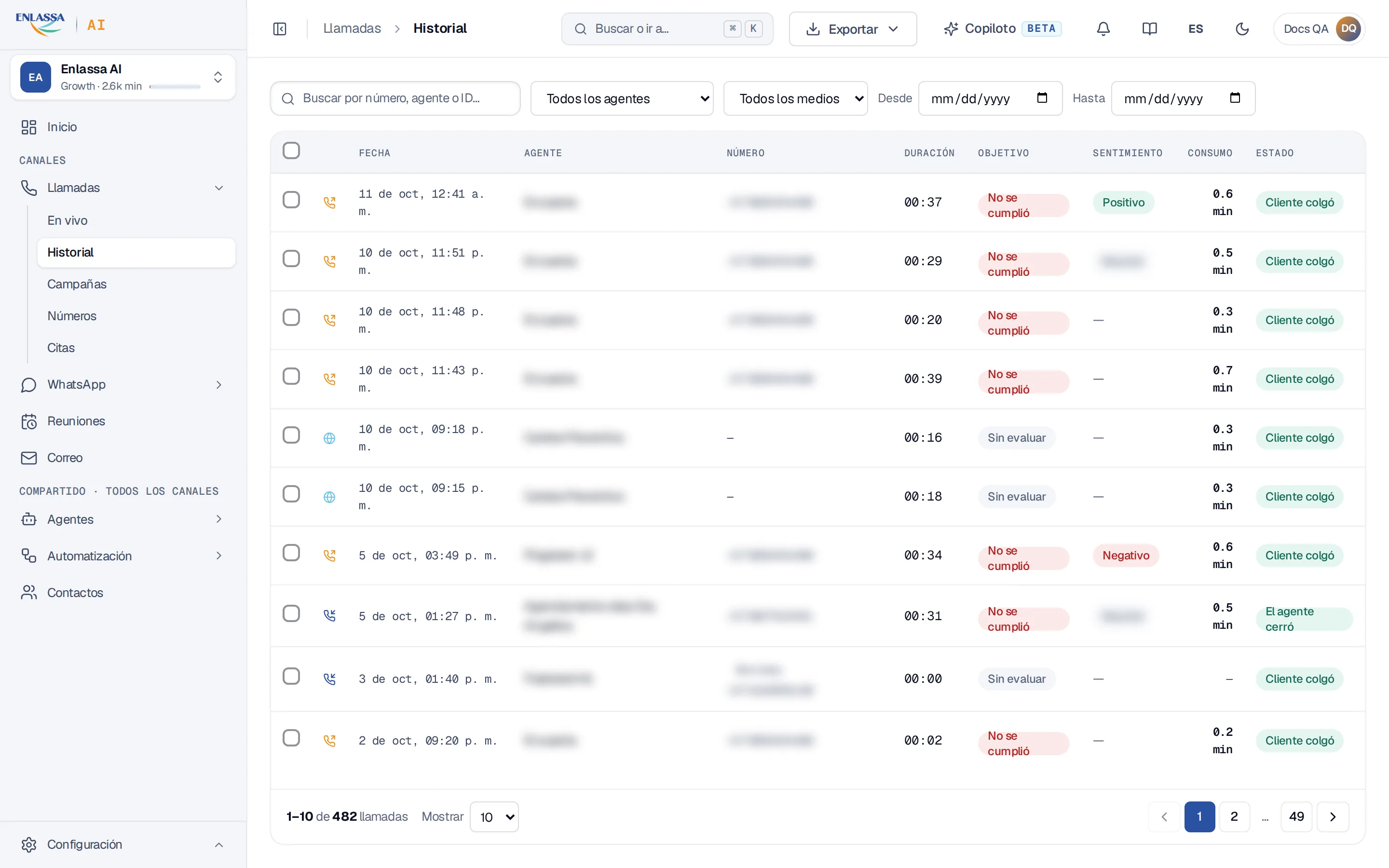The height and width of the screenshot is (868, 1389).
Task: Open the Mostrar rows-per-page dropdown
Action: 494,817
